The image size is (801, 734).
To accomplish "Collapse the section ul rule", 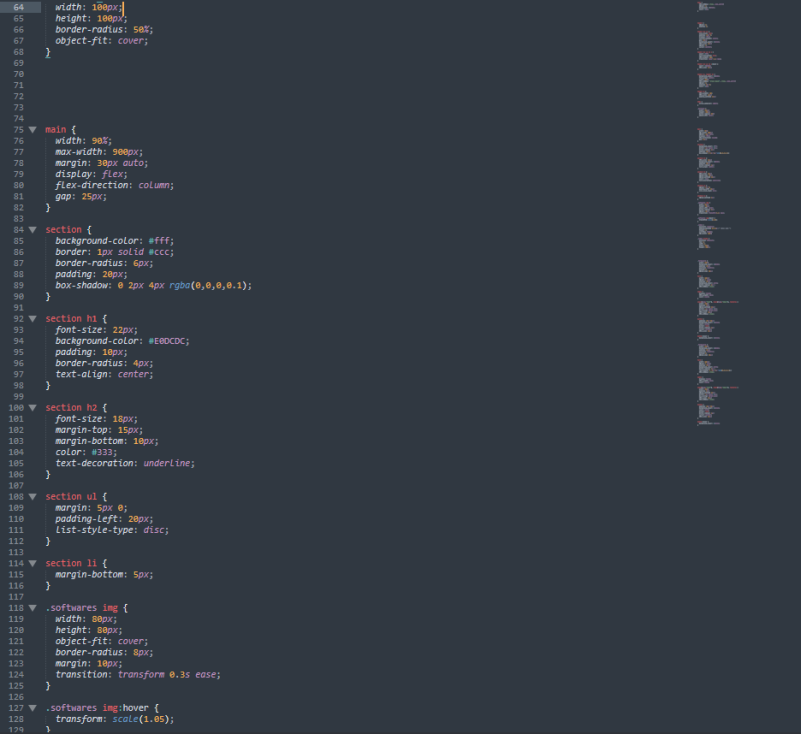I will 32,497.
